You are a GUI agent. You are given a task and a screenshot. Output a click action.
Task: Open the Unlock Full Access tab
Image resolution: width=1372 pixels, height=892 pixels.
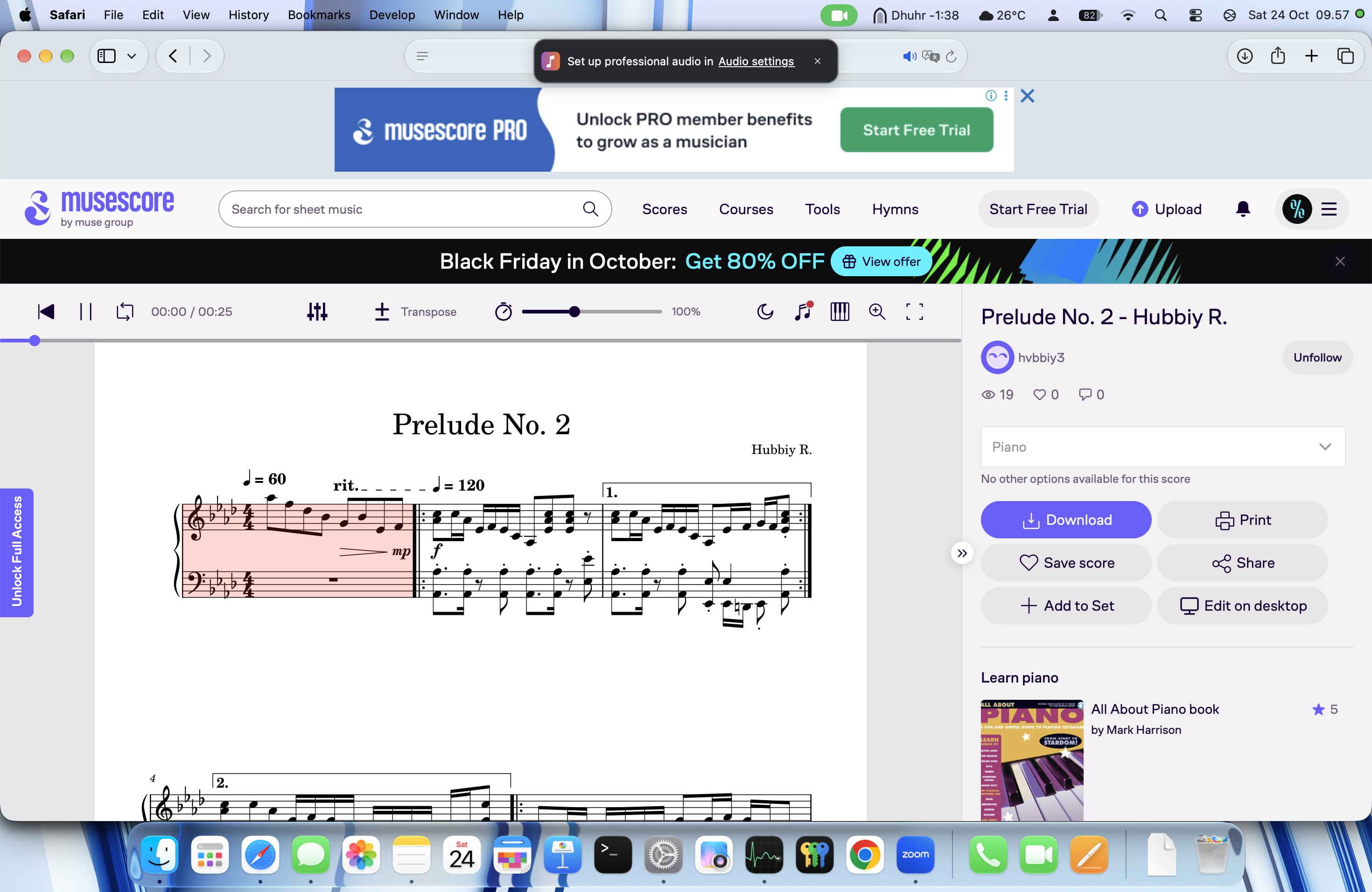(17, 552)
